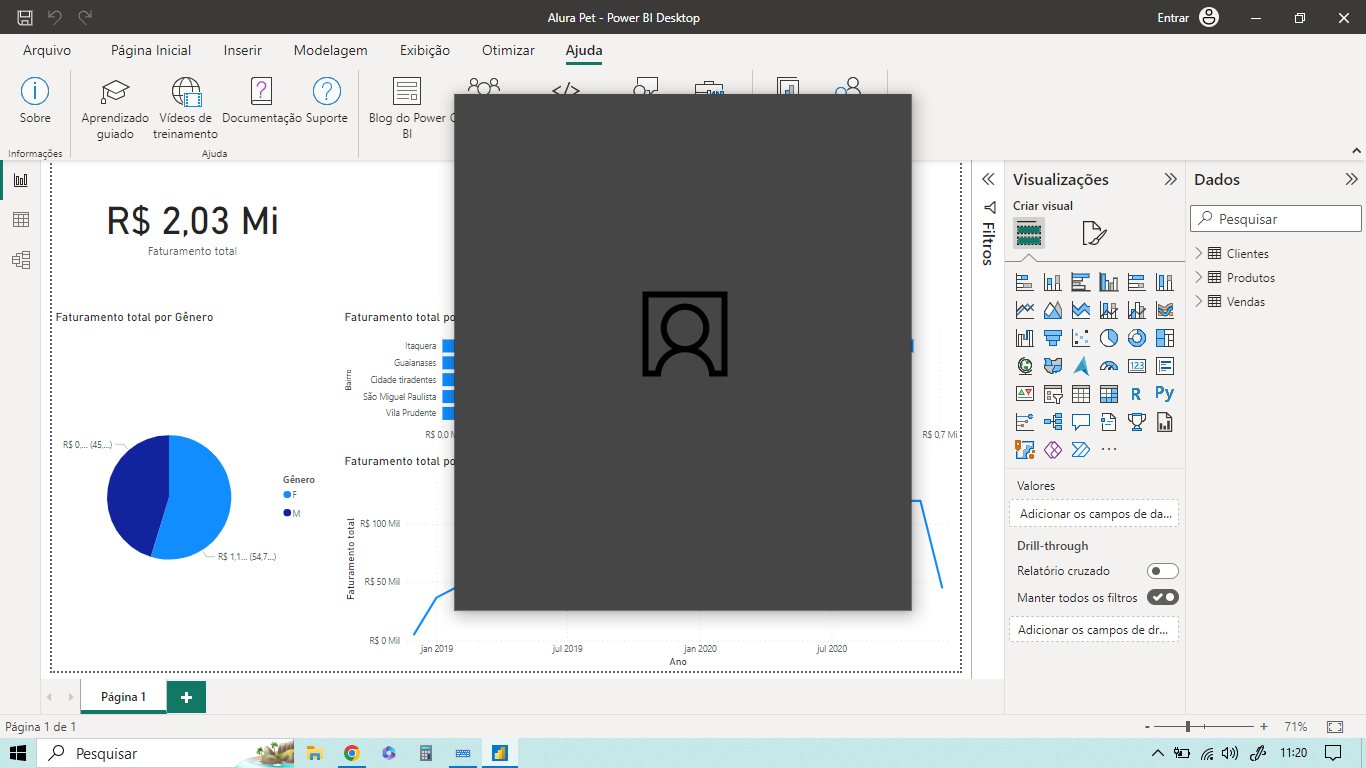Select the decomposition tree visual
1366x768 pixels.
pos(1052,422)
